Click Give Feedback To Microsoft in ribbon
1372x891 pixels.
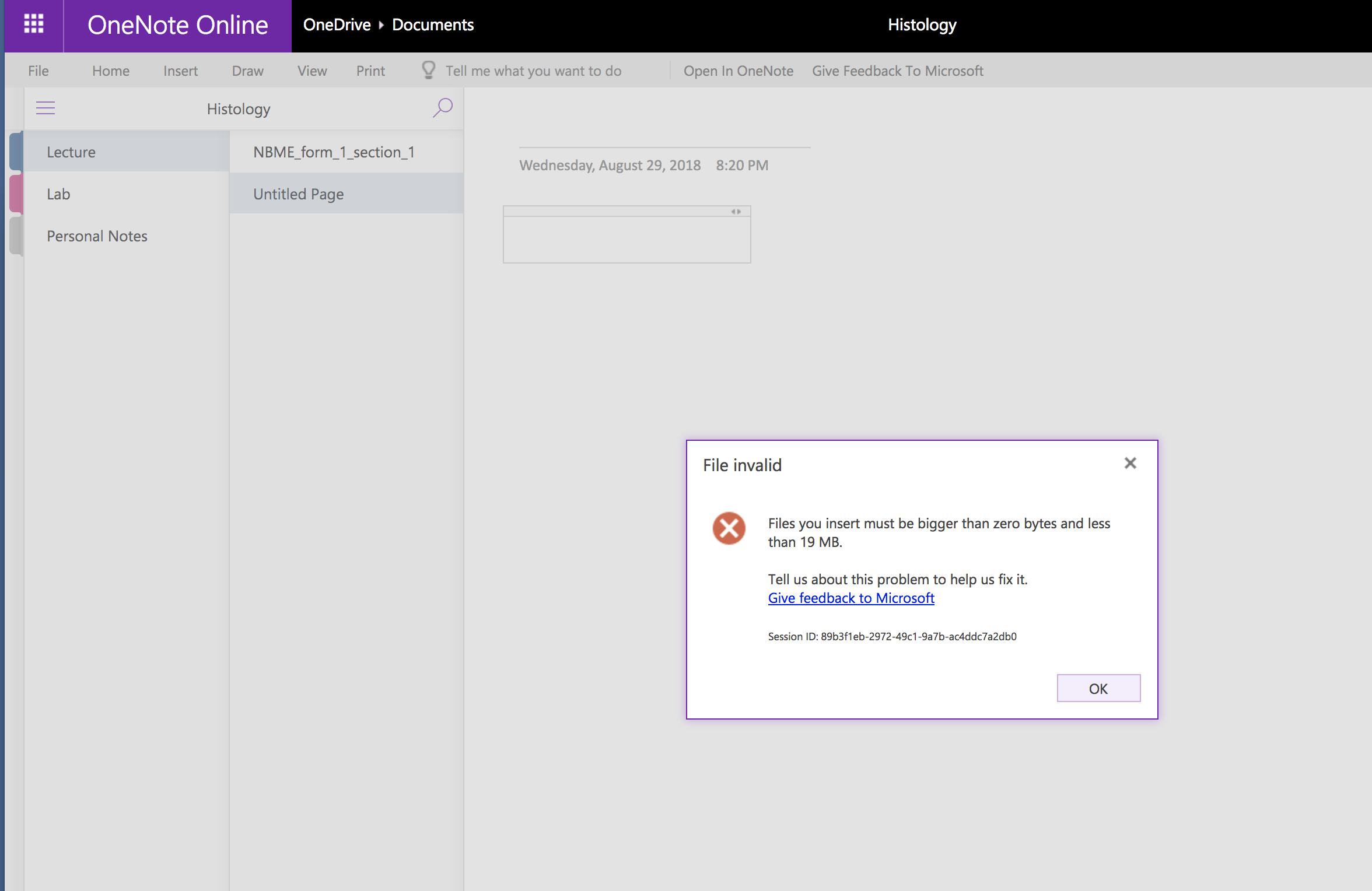pos(898,71)
